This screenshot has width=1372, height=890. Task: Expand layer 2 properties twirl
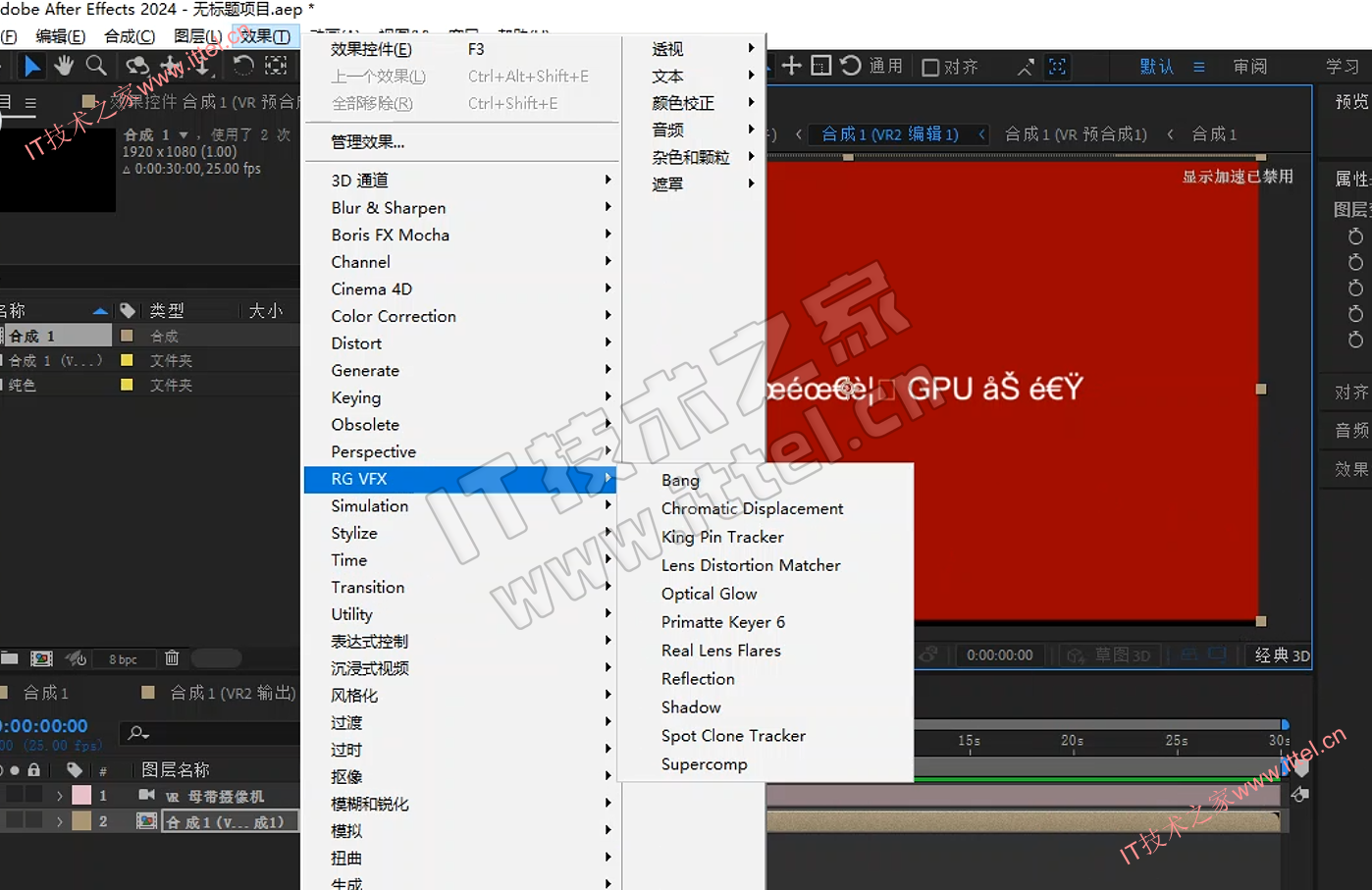[60, 821]
